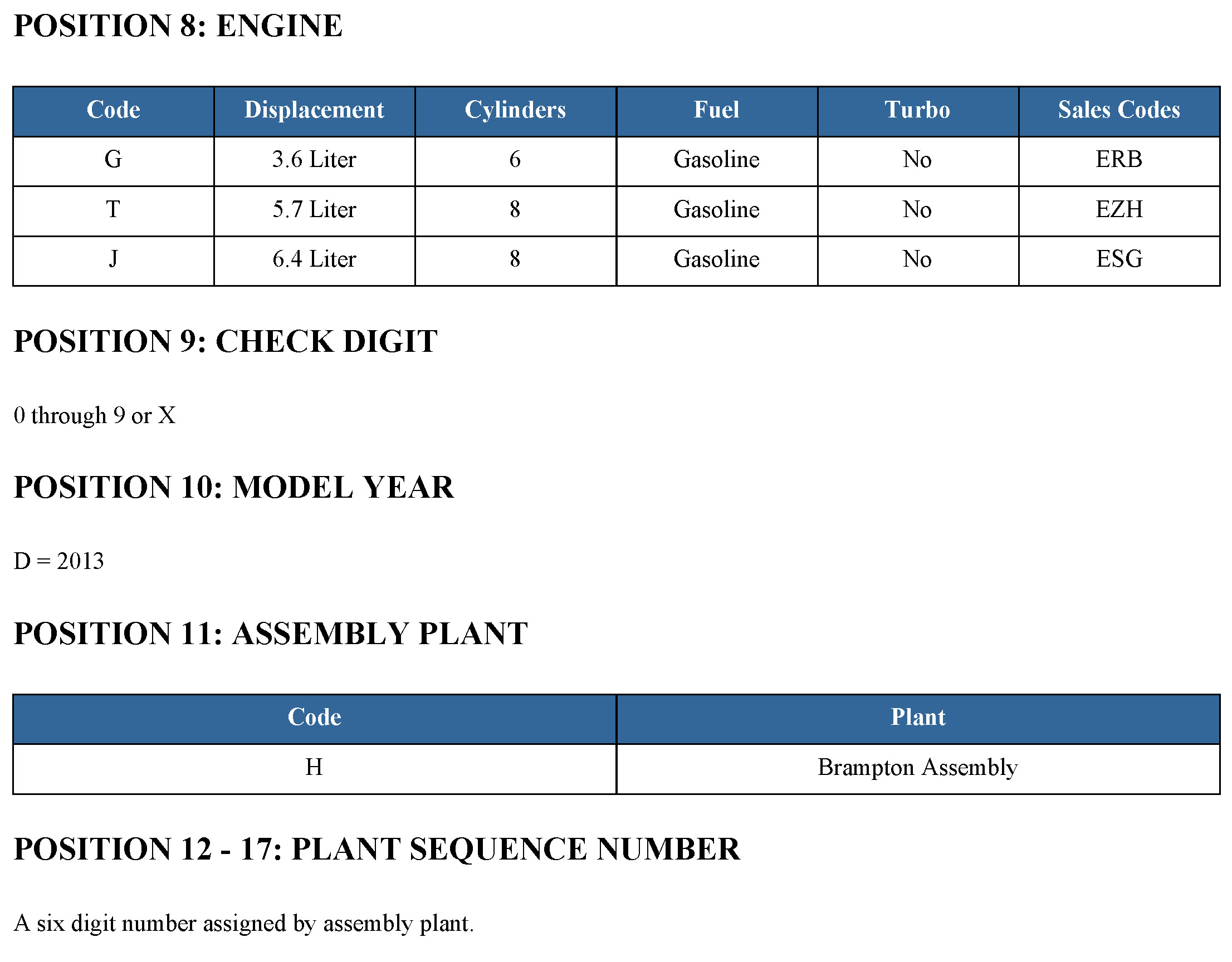Click the Position 9: Check Digit heading
1232x962 pixels.
pyautogui.click(x=226, y=342)
